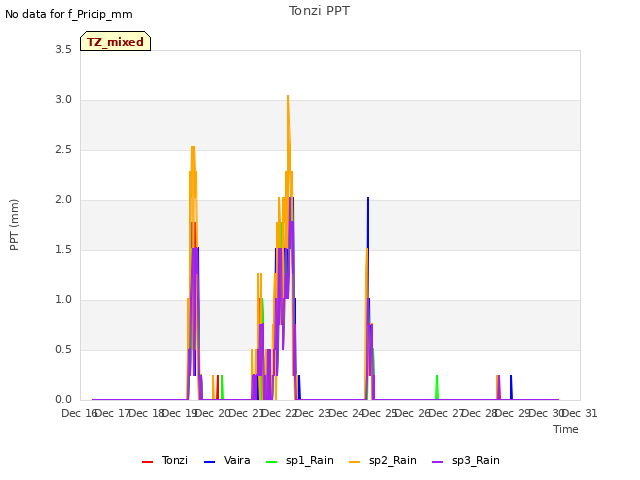Image resolution: width=640 pixels, height=480 pixels.
Task: Toggle the sp1_Rain legend entry
Action: click(300, 460)
